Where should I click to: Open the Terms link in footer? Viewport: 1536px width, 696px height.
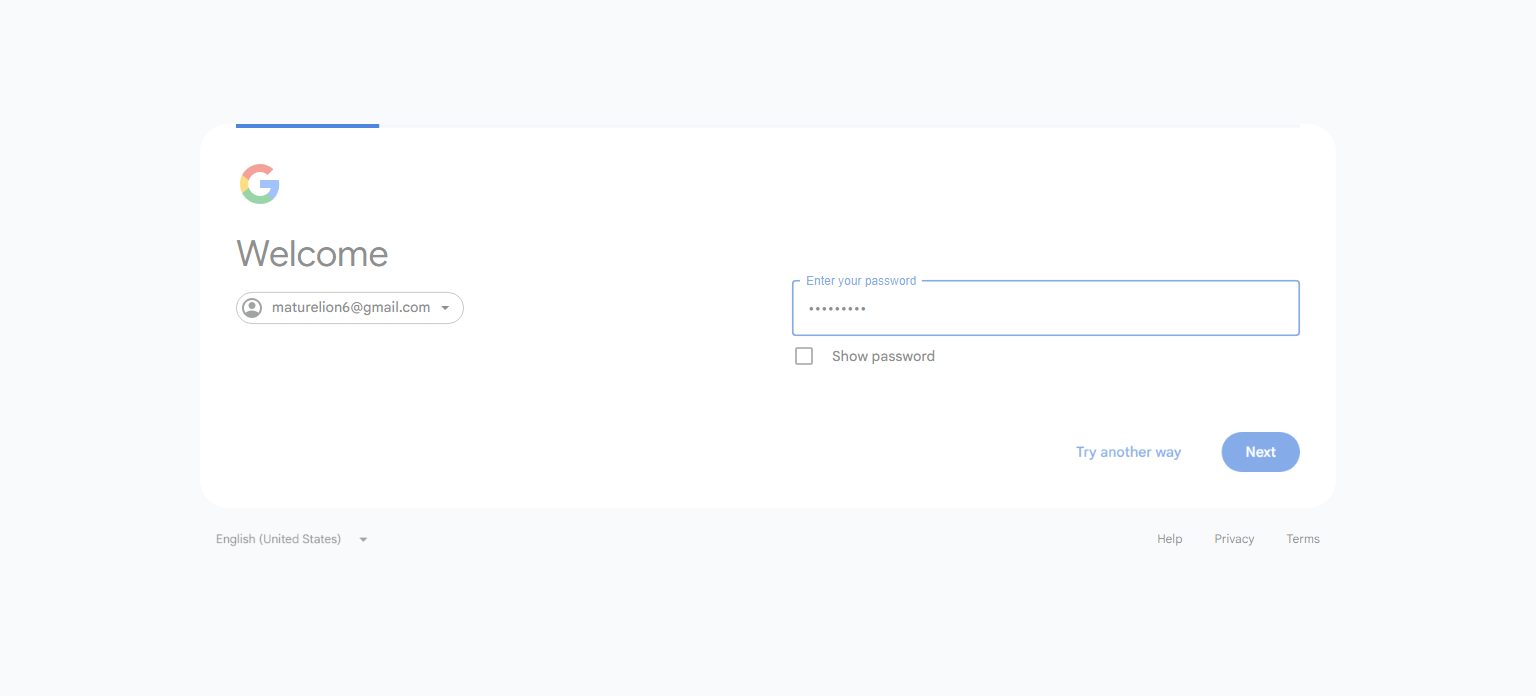pos(1303,539)
